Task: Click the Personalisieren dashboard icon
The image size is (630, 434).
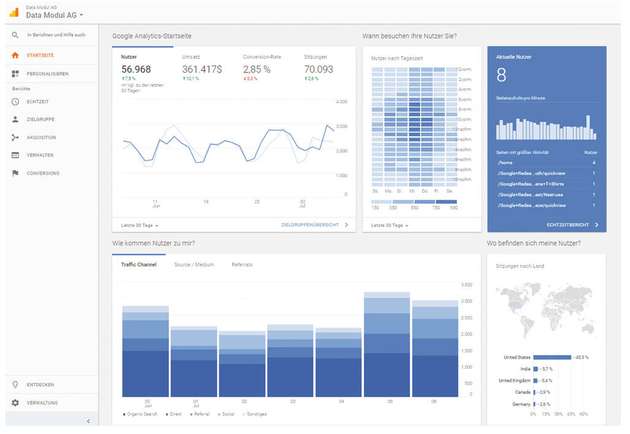Action: pyautogui.click(x=15, y=74)
